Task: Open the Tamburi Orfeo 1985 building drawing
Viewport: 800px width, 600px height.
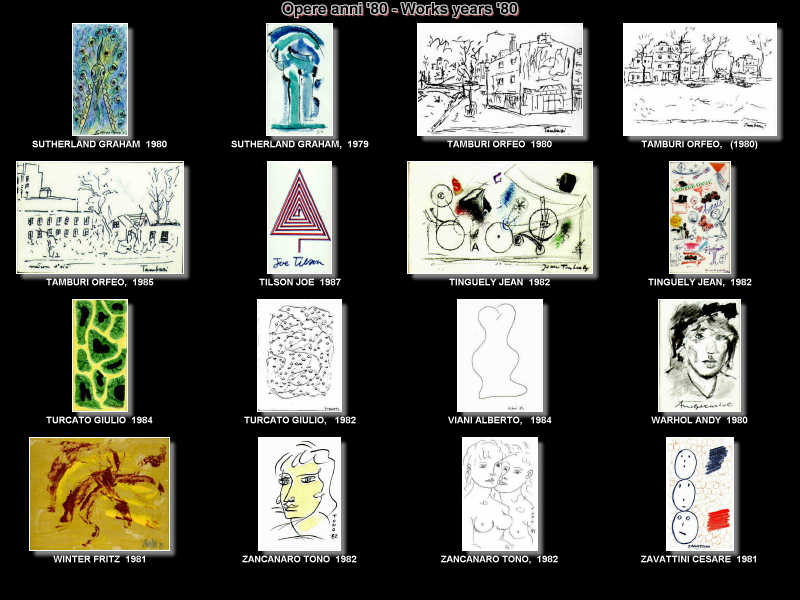Action: [x=99, y=217]
